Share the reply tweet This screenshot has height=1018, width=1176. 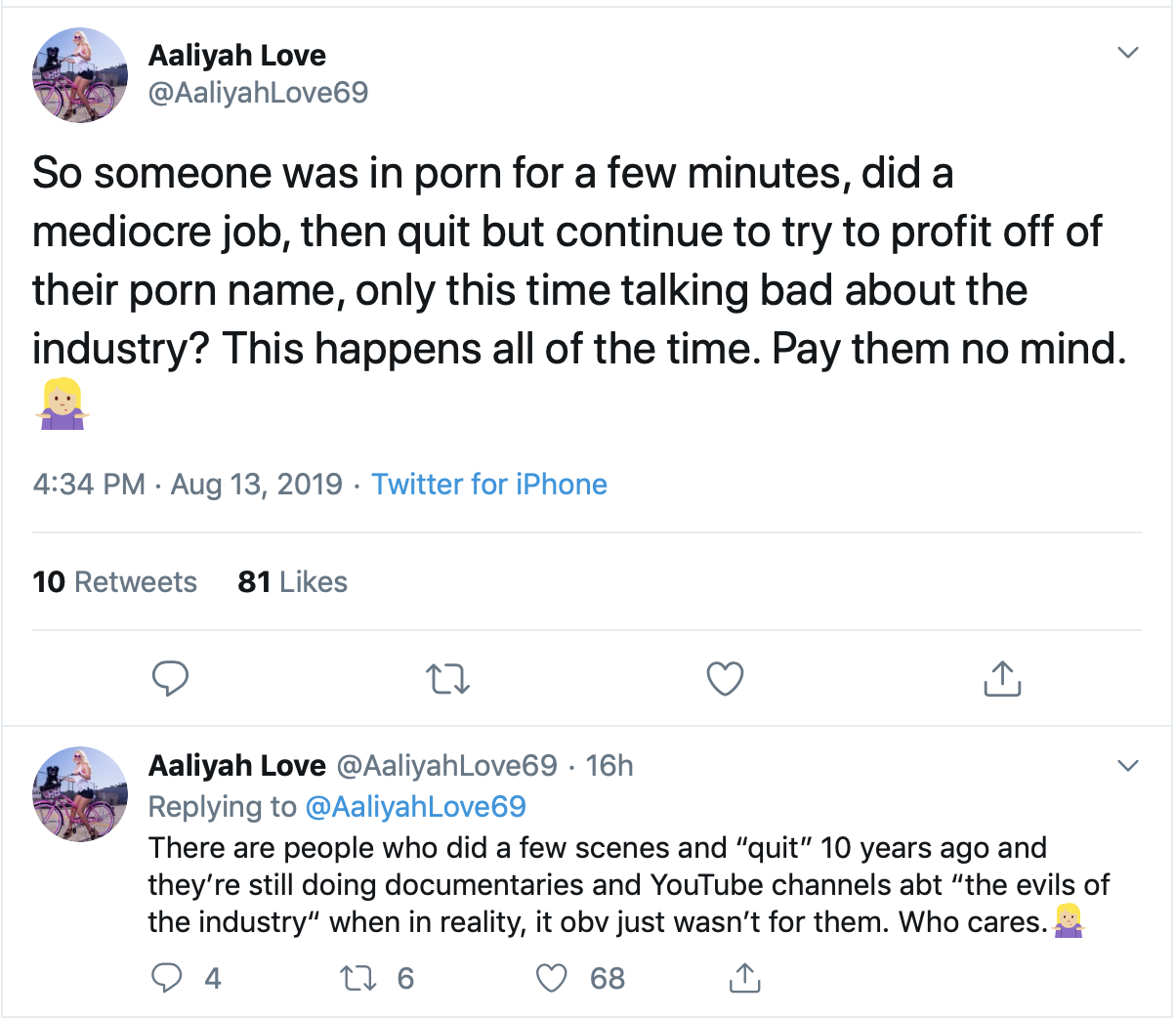(744, 977)
